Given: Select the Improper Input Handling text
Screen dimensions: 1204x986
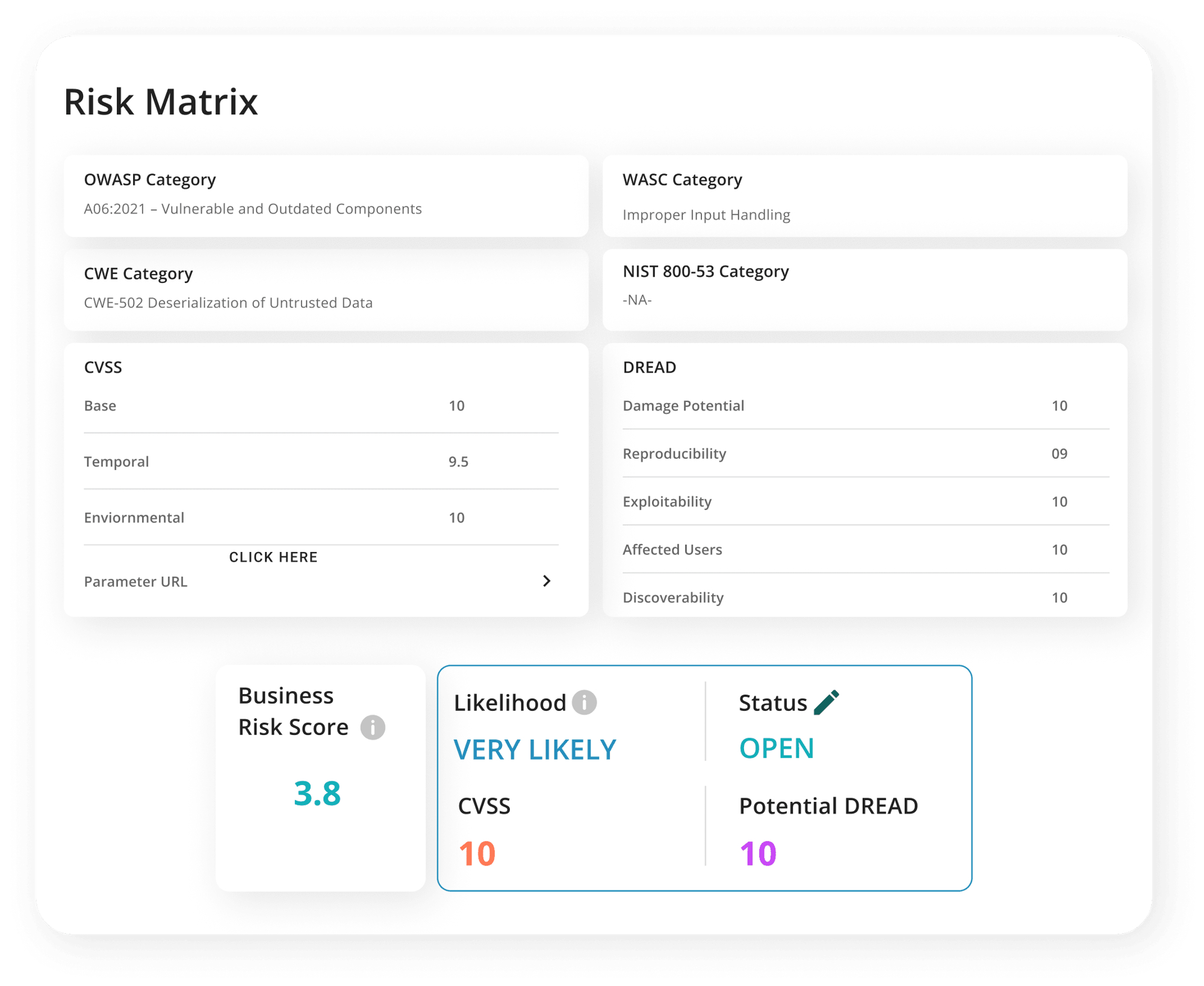Looking at the screenshot, I should coord(706,215).
